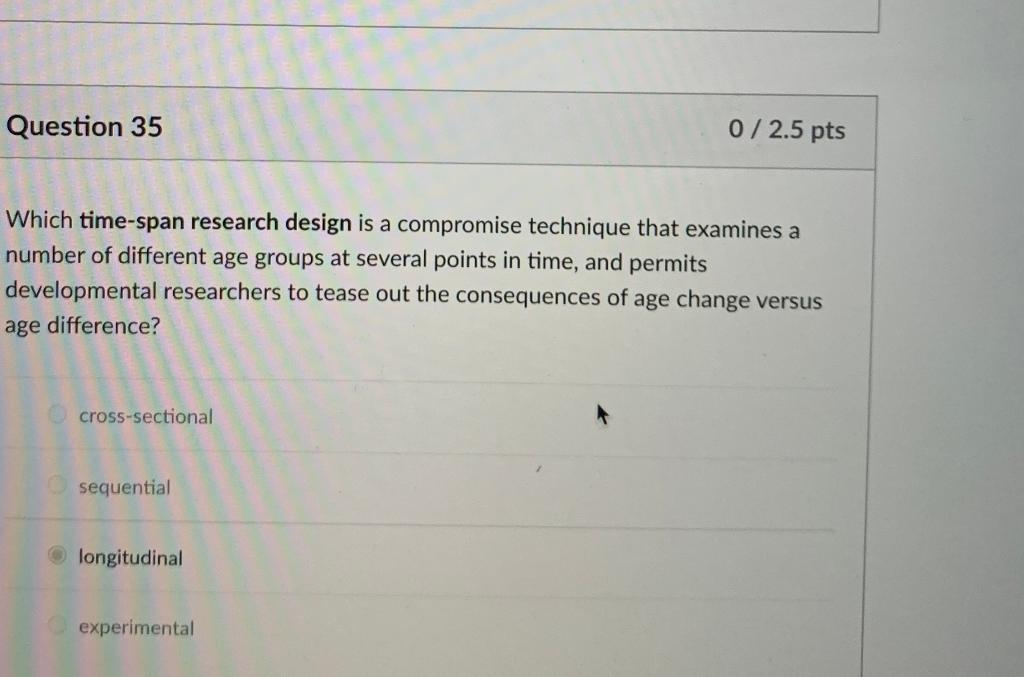The width and height of the screenshot is (1024, 677).
Task: Click the cross-sectional answer label text
Action: [144, 416]
